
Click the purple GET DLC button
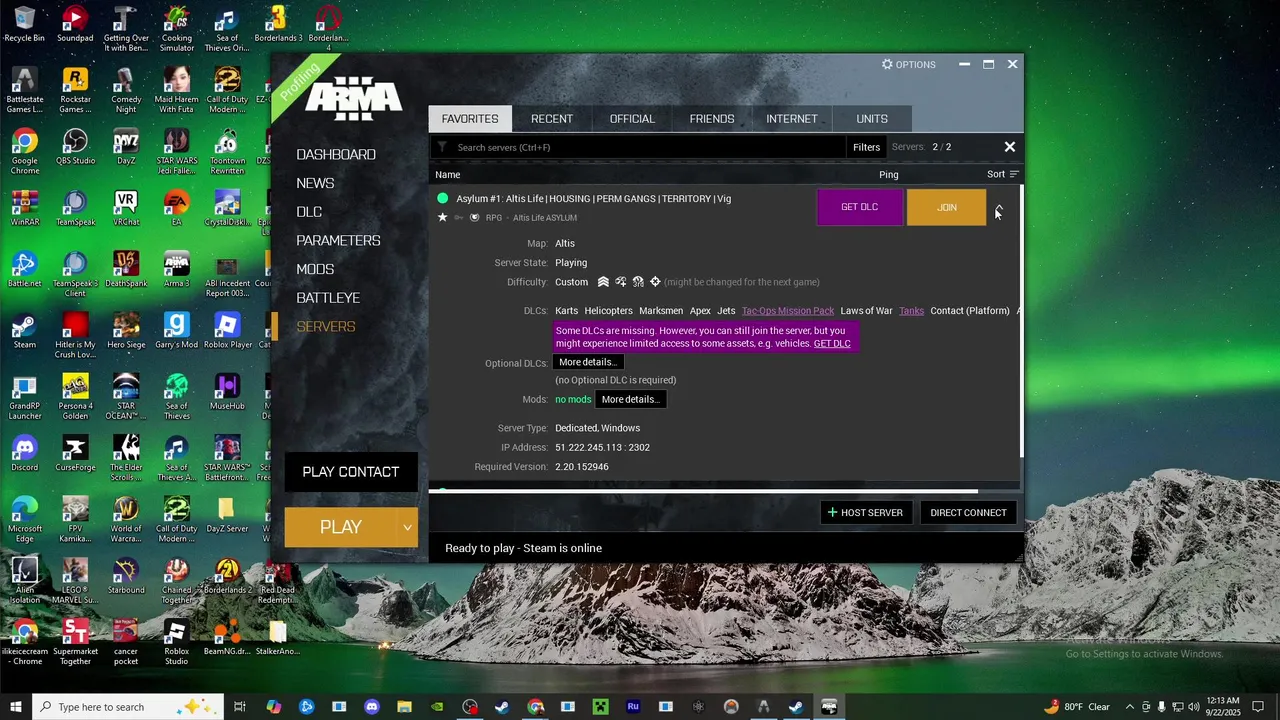[x=859, y=207]
